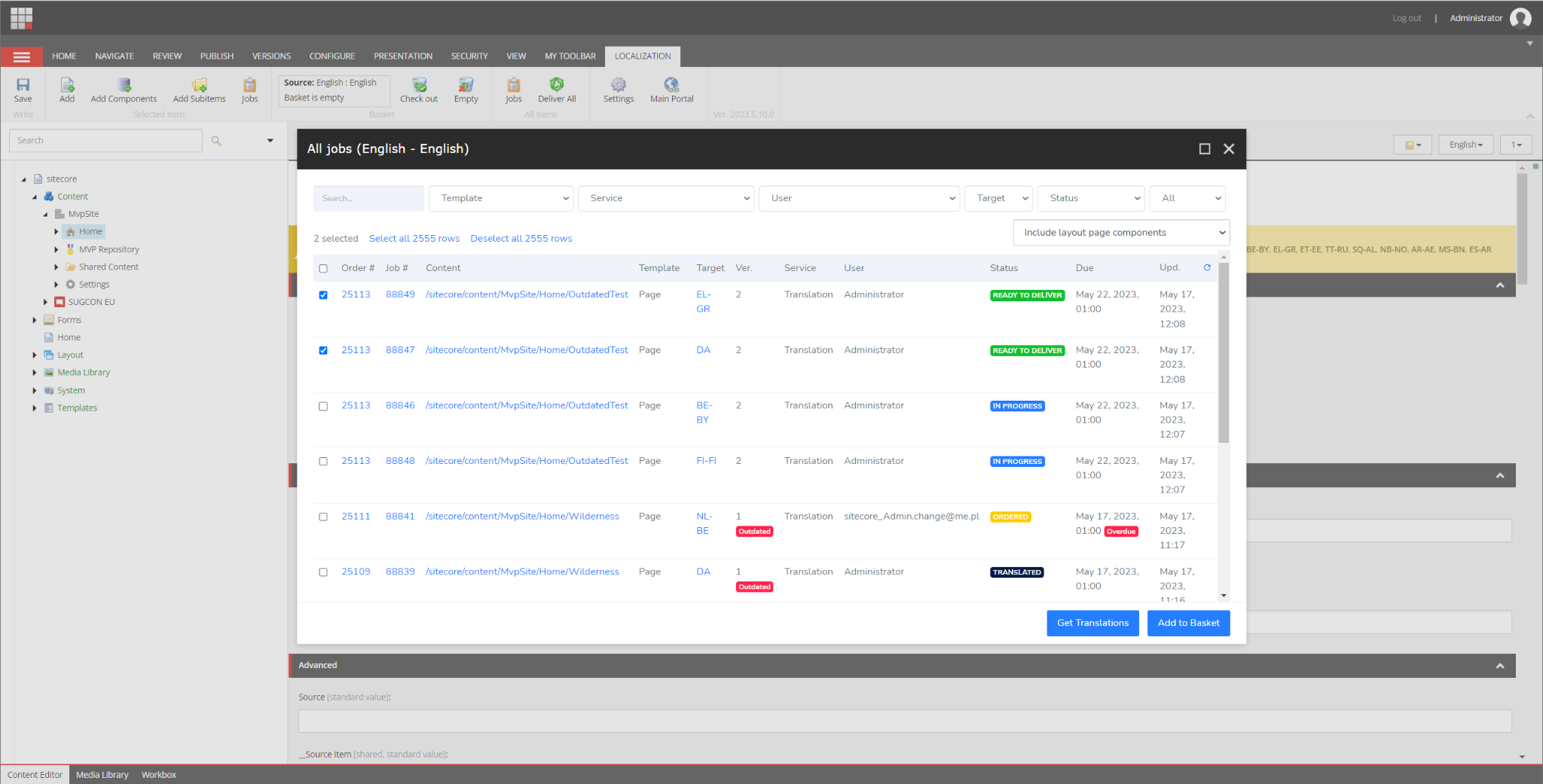
Task: Click the Get Translations button
Action: pos(1092,623)
